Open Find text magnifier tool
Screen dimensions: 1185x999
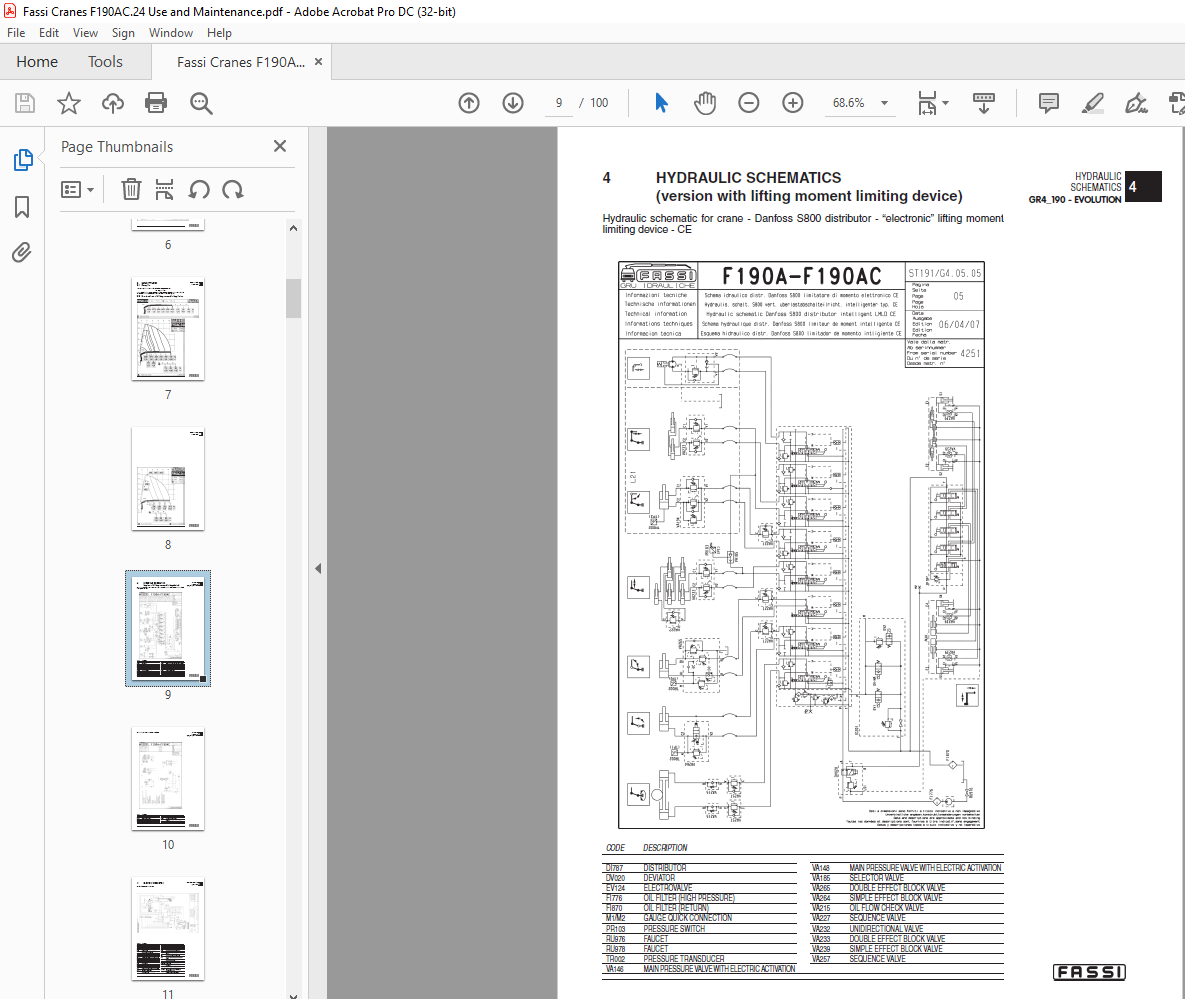coord(201,104)
